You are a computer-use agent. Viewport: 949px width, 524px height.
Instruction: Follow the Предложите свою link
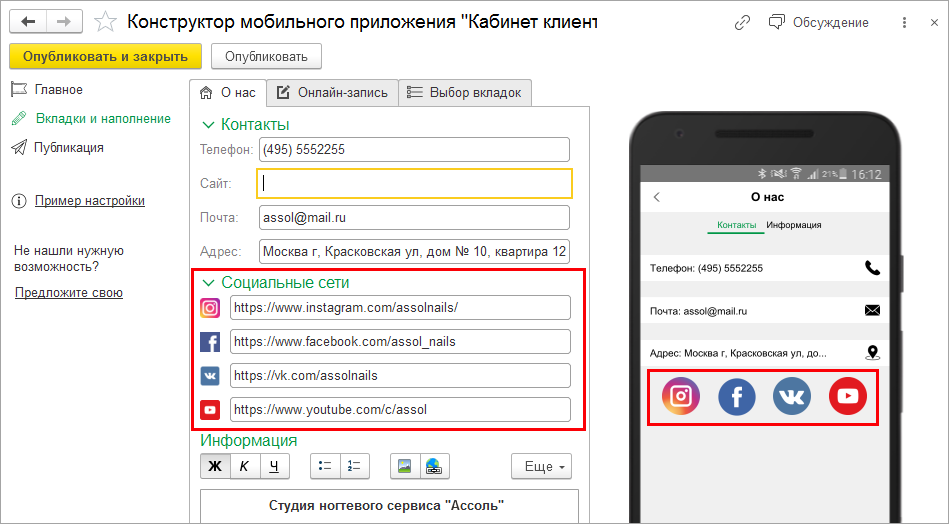coord(69,292)
